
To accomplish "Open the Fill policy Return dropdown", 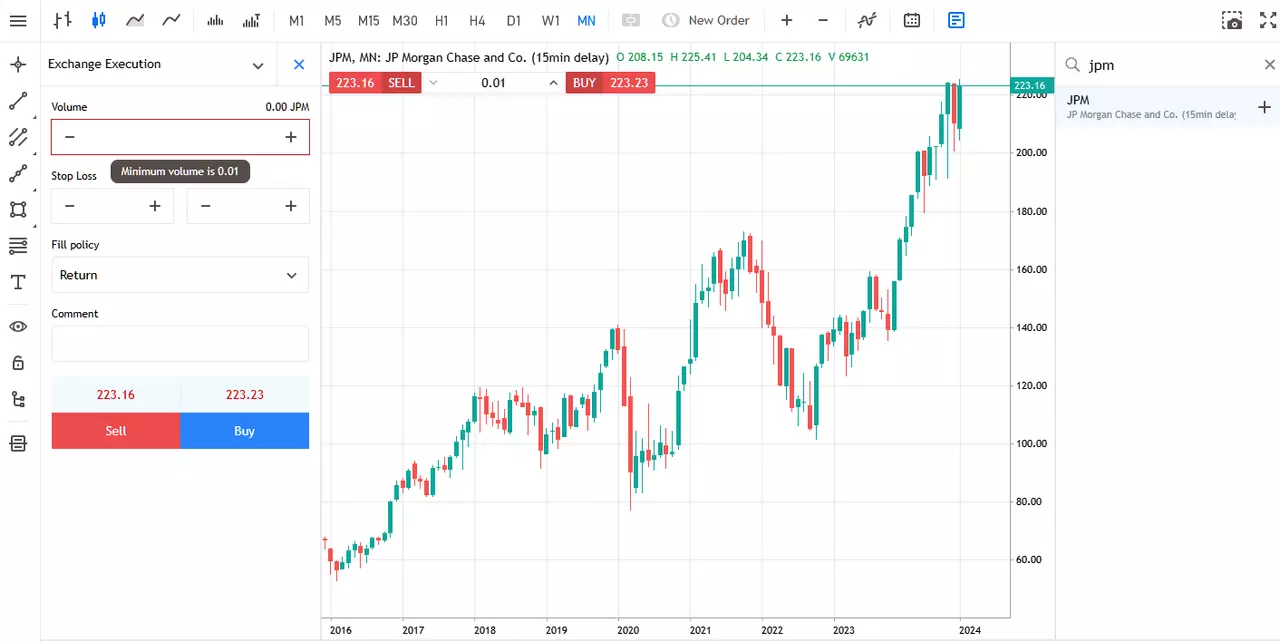I will pyautogui.click(x=180, y=275).
